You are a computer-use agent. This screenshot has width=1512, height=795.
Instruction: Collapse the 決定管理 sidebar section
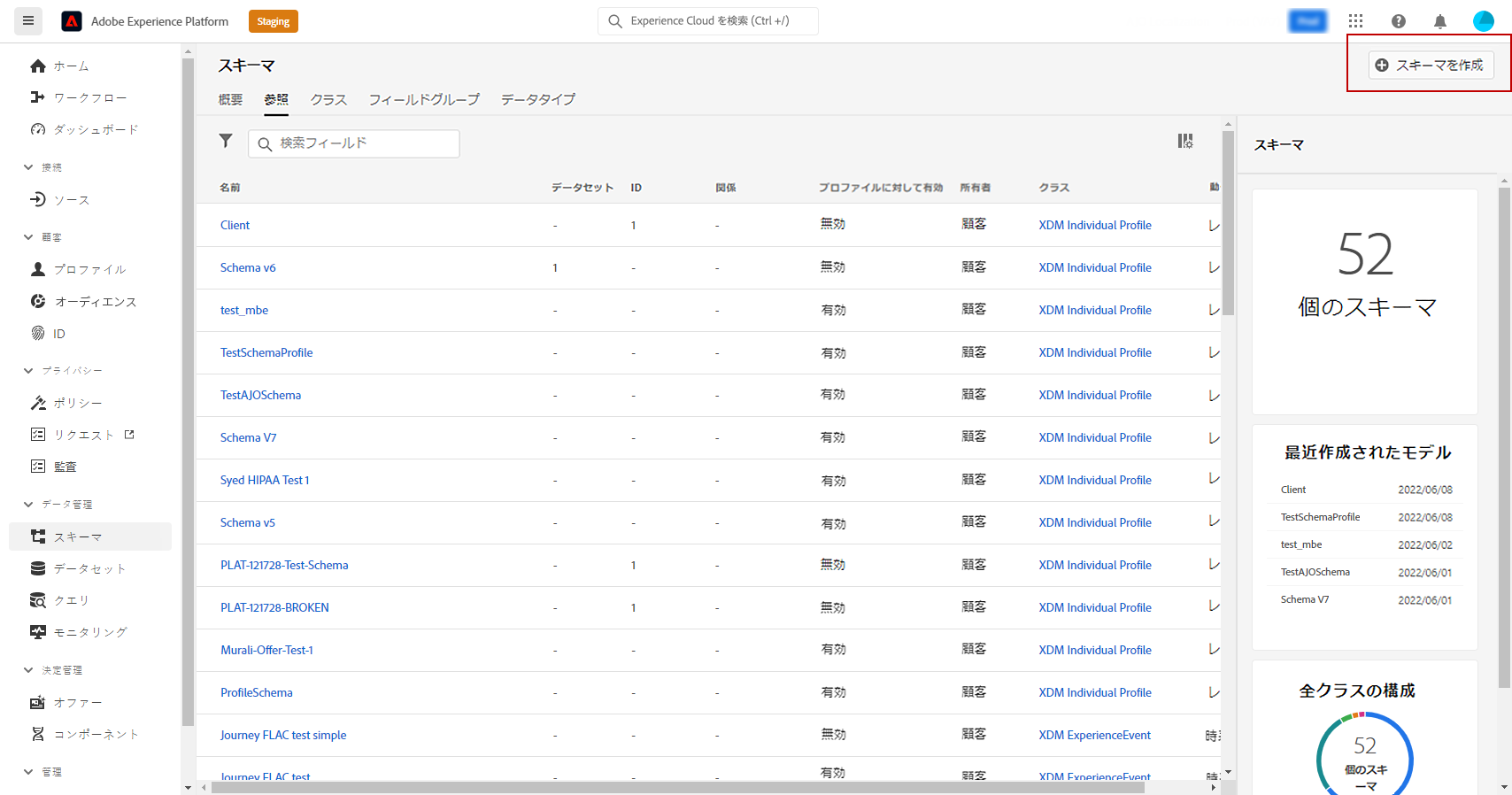pos(28,670)
